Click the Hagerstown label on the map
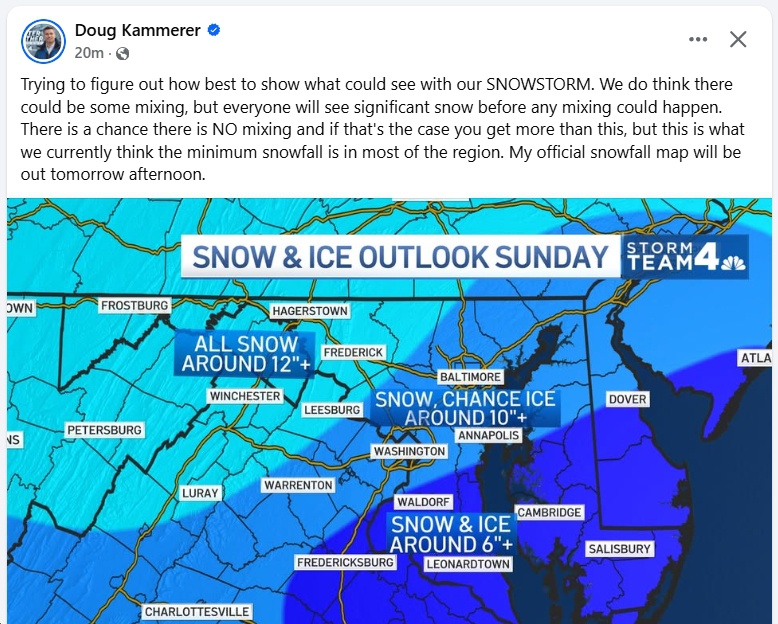 pos(310,311)
